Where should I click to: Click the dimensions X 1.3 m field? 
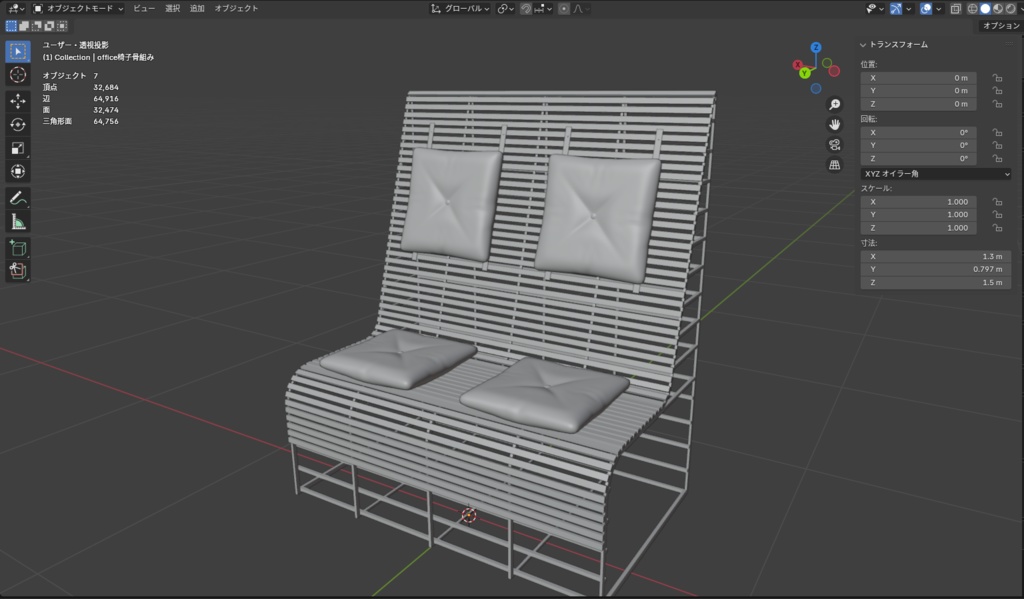tap(936, 257)
